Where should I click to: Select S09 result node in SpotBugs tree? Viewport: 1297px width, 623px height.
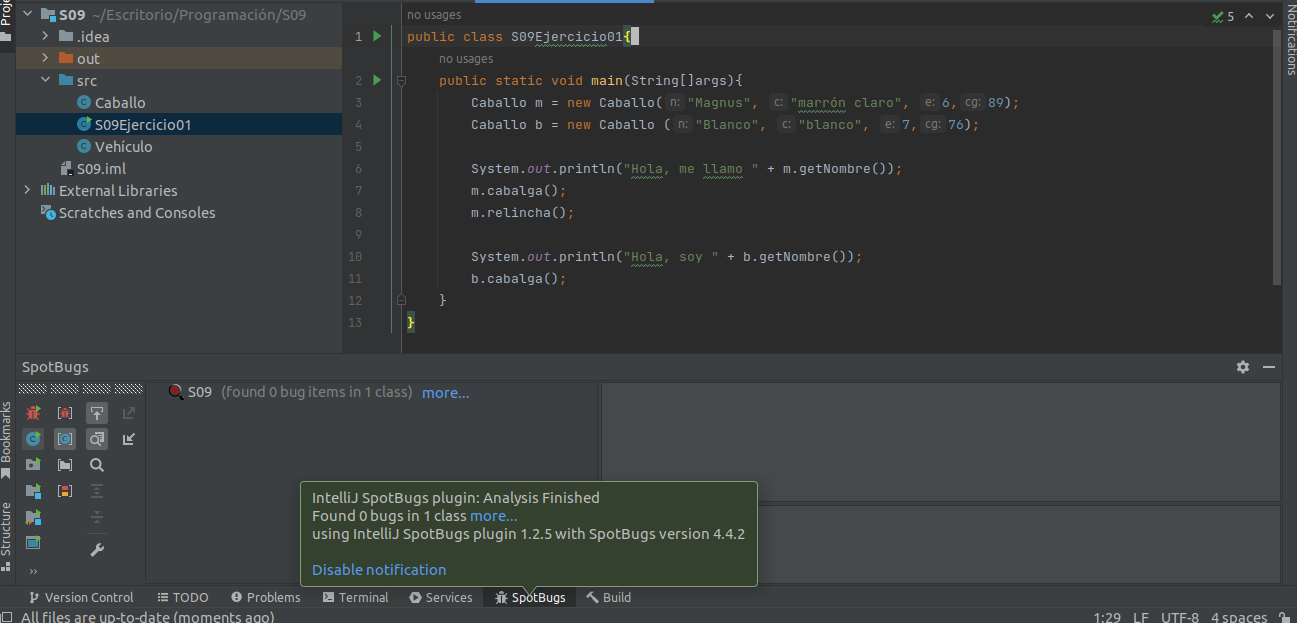200,392
